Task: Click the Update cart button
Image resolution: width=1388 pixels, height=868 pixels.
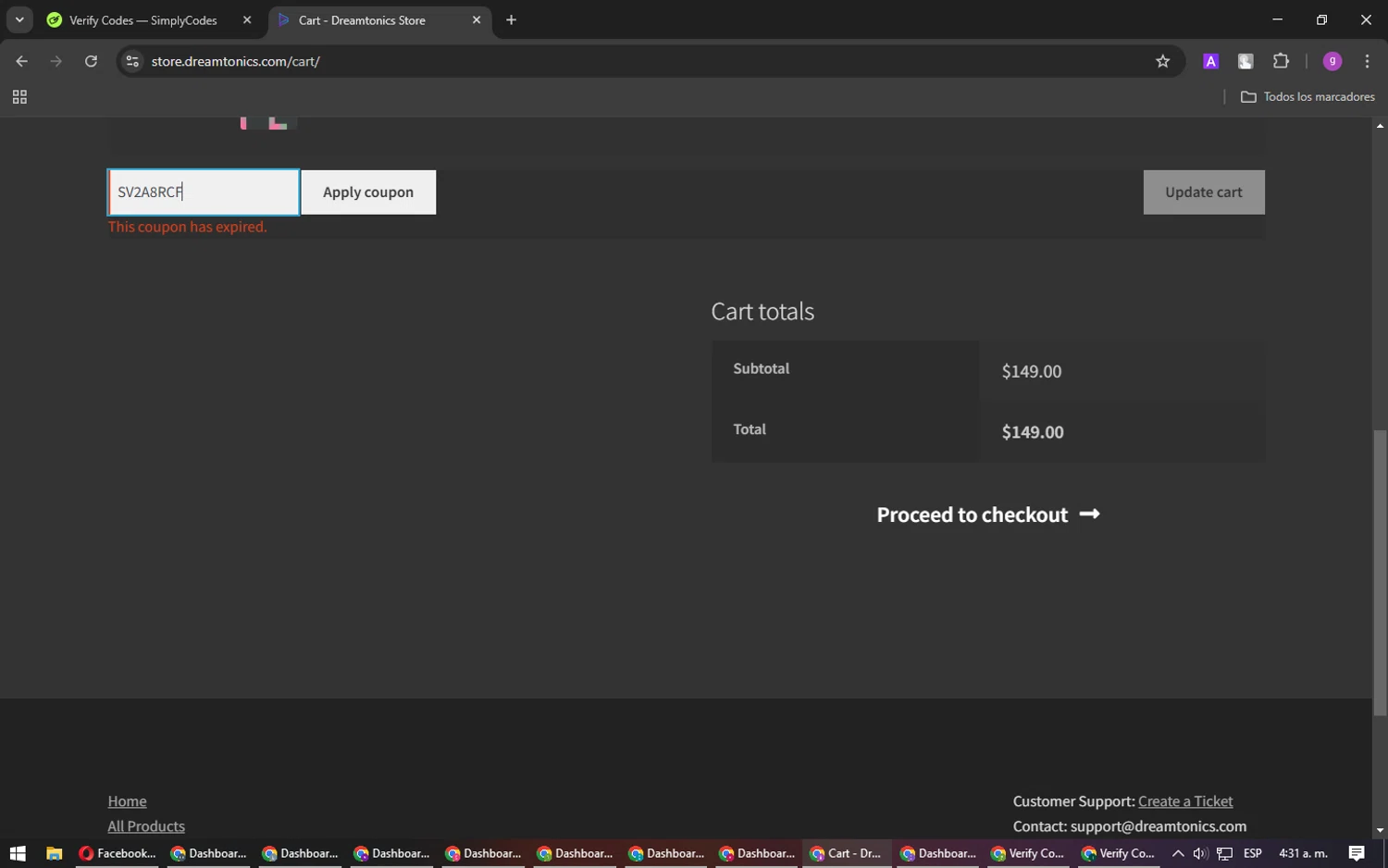Action: tap(1204, 192)
